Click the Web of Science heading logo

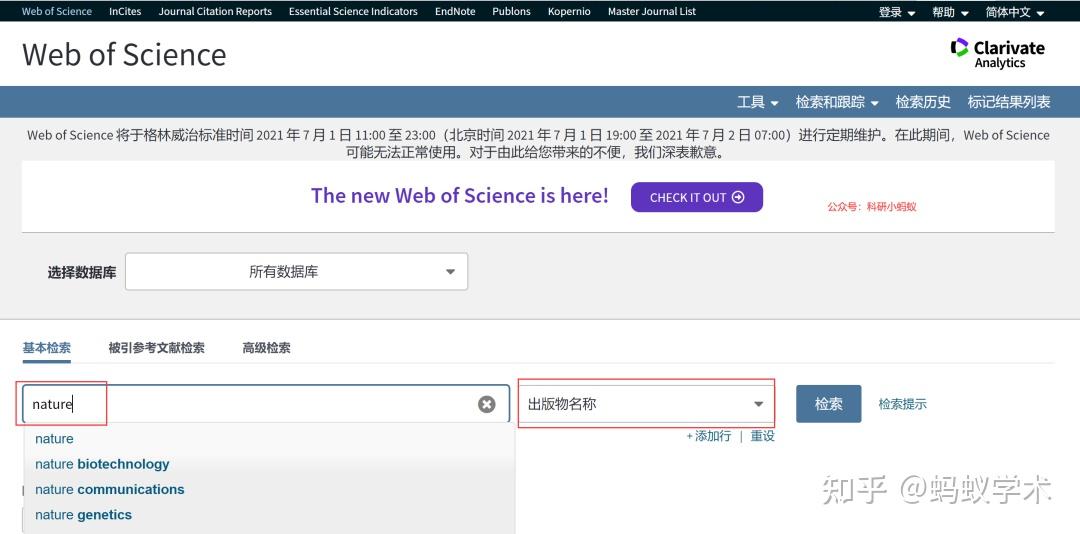pos(124,54)
